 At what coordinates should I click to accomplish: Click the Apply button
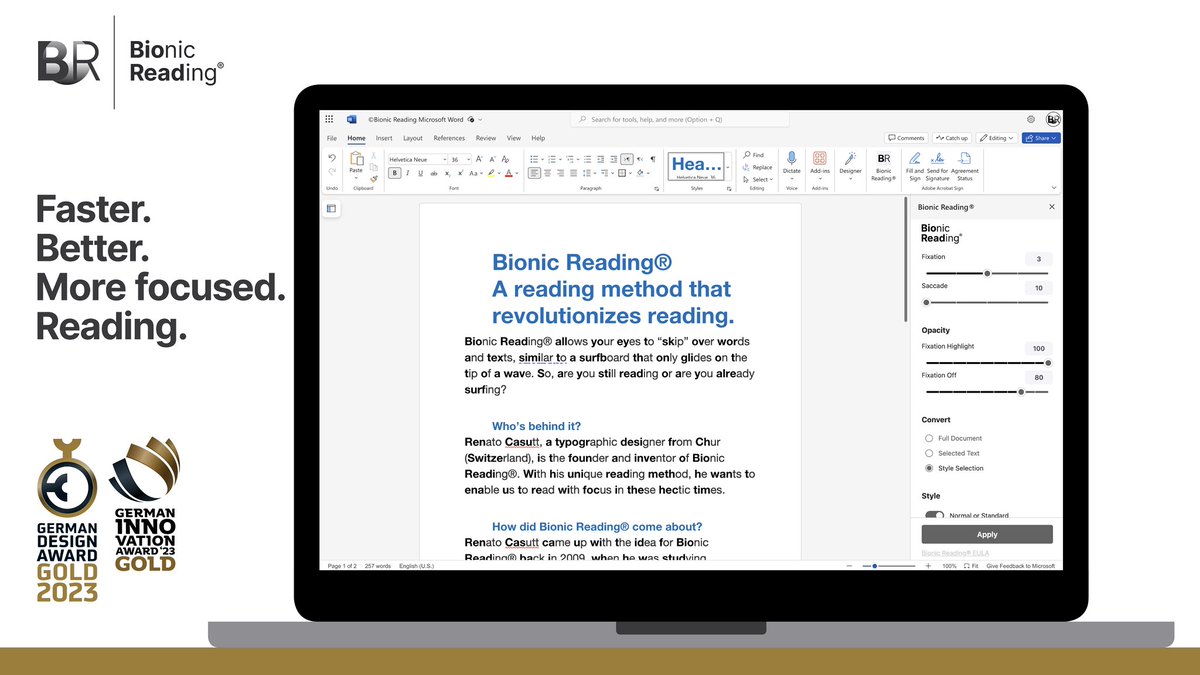click(987, 534)
